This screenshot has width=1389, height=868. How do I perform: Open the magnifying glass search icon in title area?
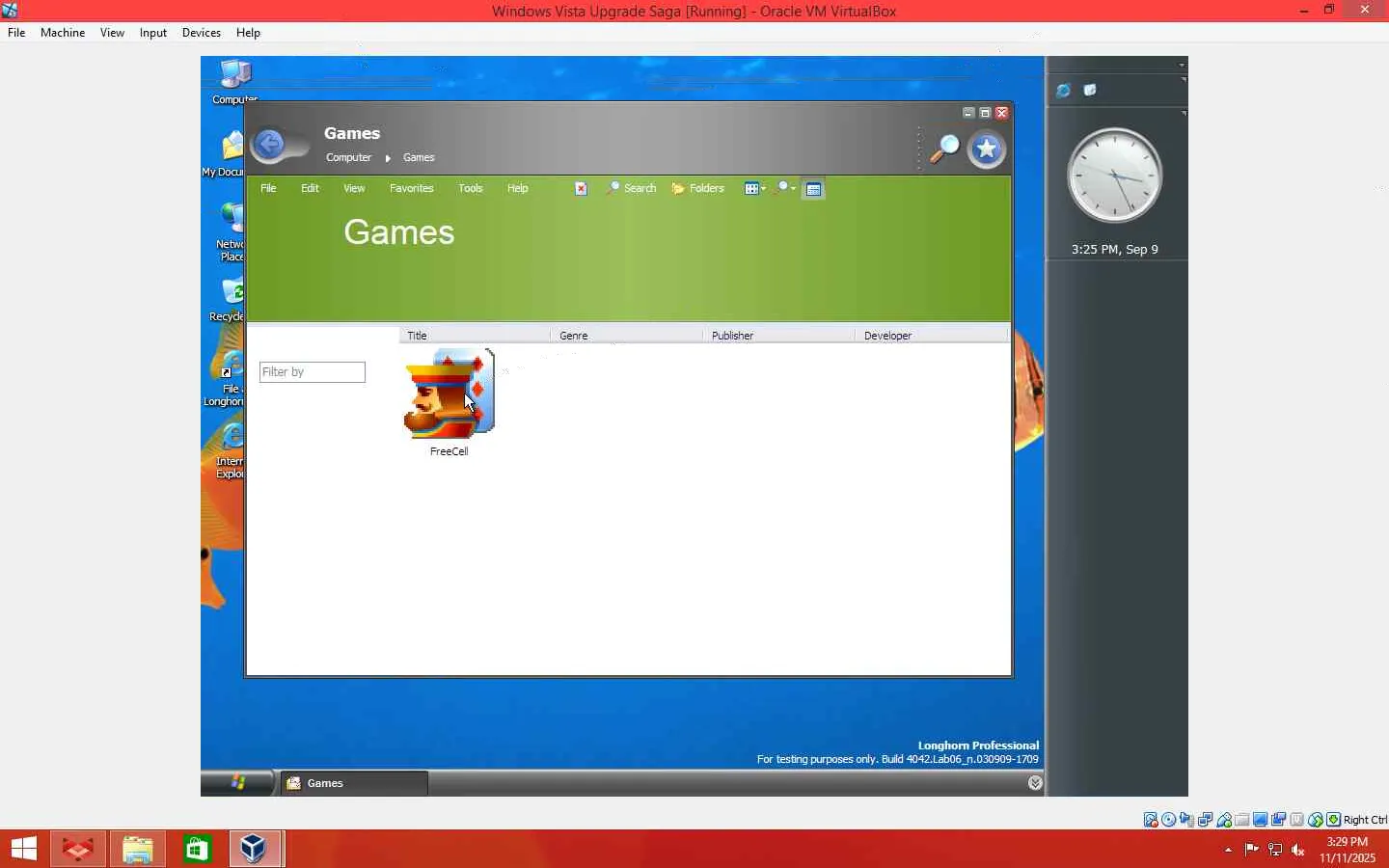[944, 149]
